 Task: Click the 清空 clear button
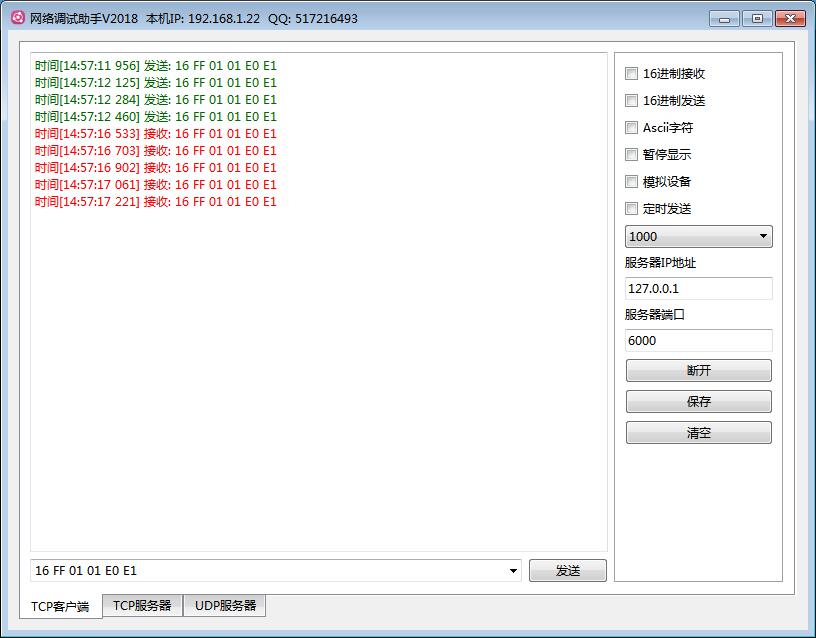(x=698, y=433)
